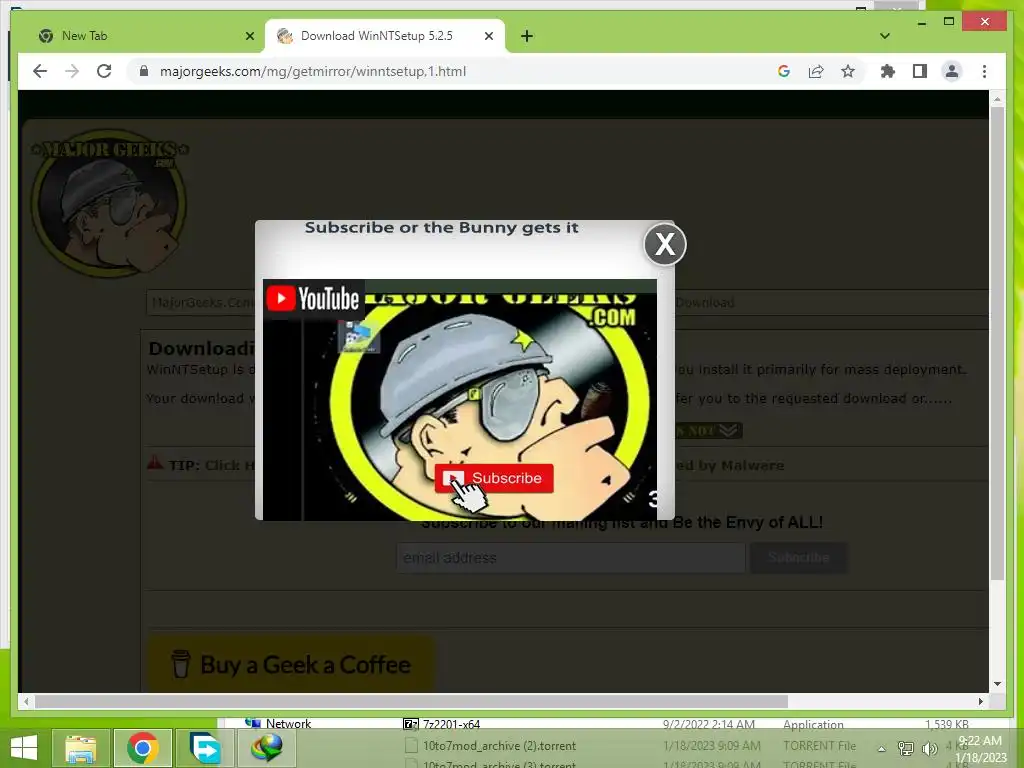1024x768 pixels.
Task: Close the Download WinNTSetup tab
Action: (x=488, y=36)
